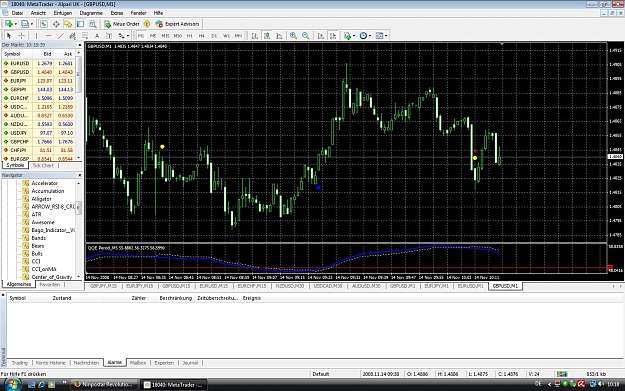Open the GBPUSD,M15 chart tab
625x391 pixels.
[176, 286]
